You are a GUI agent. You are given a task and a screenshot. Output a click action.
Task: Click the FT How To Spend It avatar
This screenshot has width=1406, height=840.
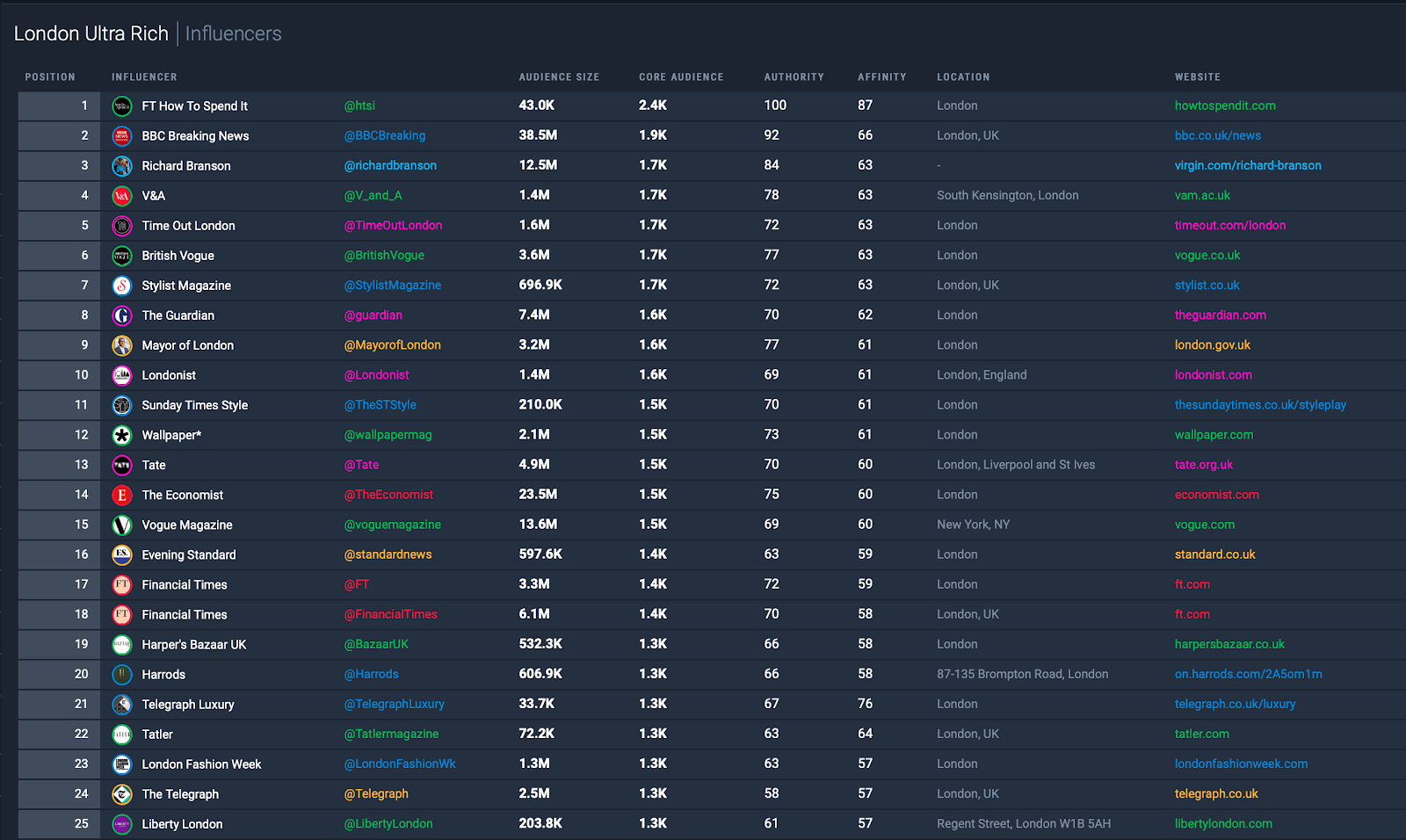click(122, 106)
